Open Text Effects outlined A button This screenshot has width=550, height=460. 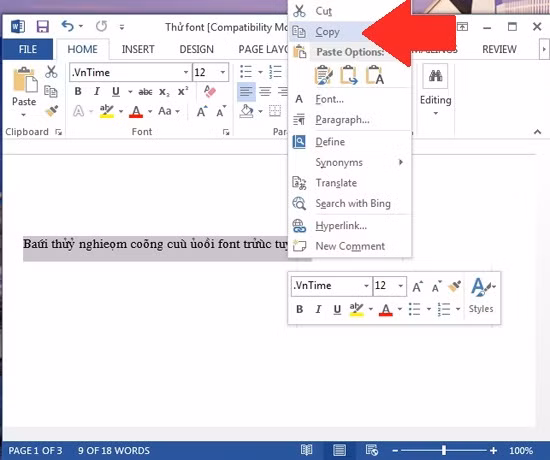point(79,111)
